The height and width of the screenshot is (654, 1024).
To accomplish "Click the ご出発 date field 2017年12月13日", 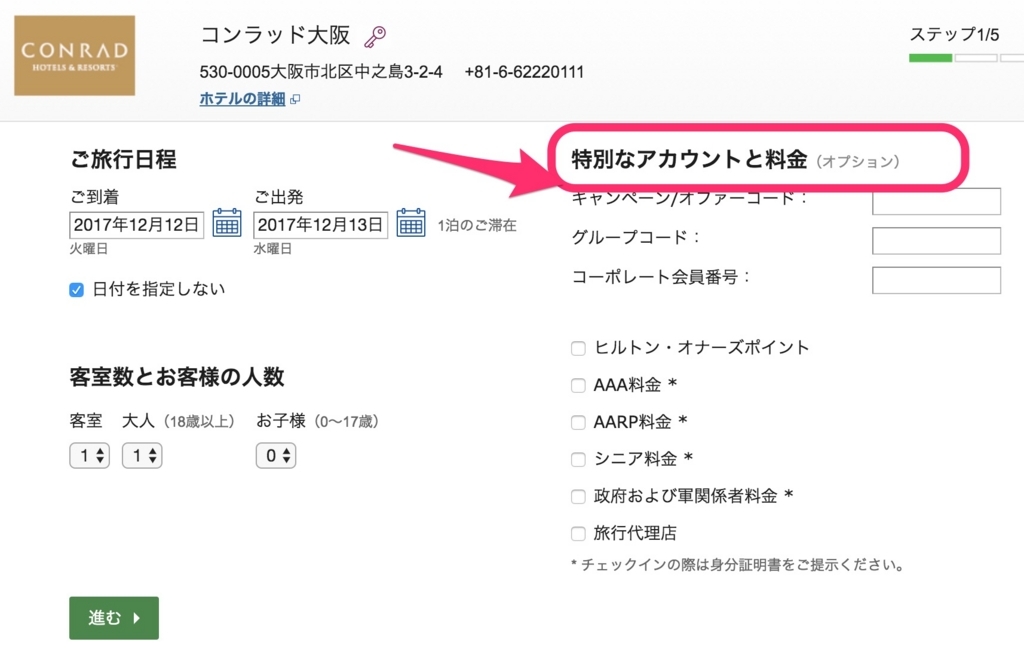I will [x=321, y=225].
